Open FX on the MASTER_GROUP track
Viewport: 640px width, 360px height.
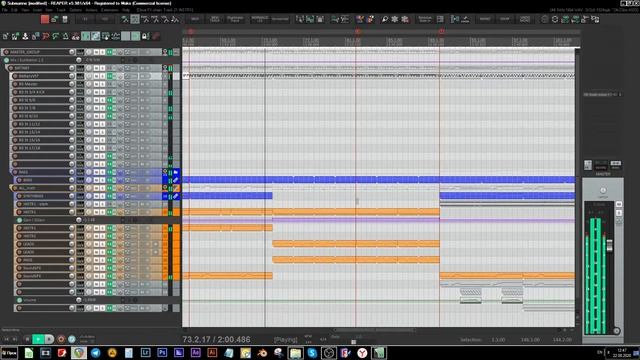pos(110,52)
